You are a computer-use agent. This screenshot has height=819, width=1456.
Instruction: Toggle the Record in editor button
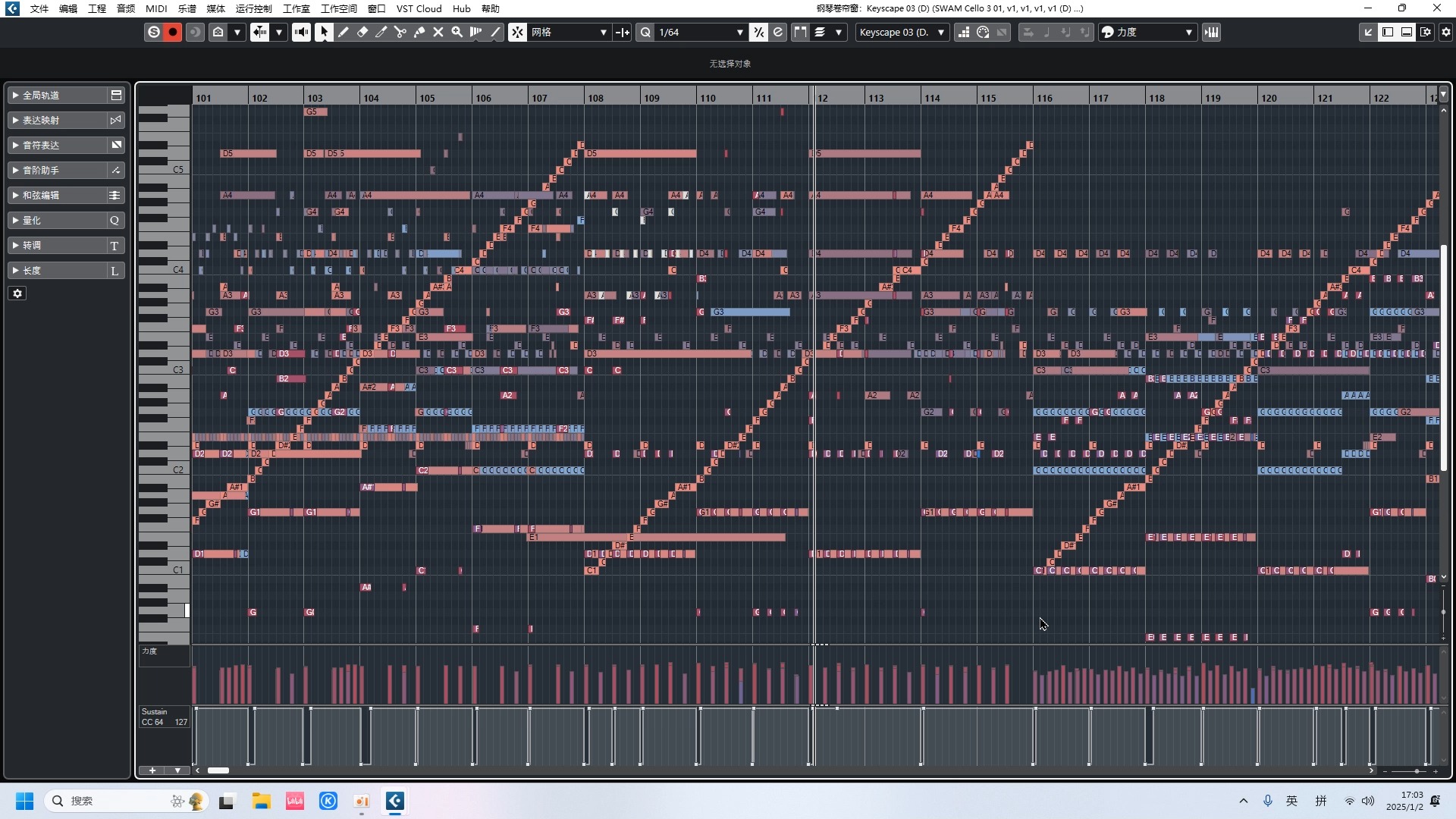[x=173, y=33]
